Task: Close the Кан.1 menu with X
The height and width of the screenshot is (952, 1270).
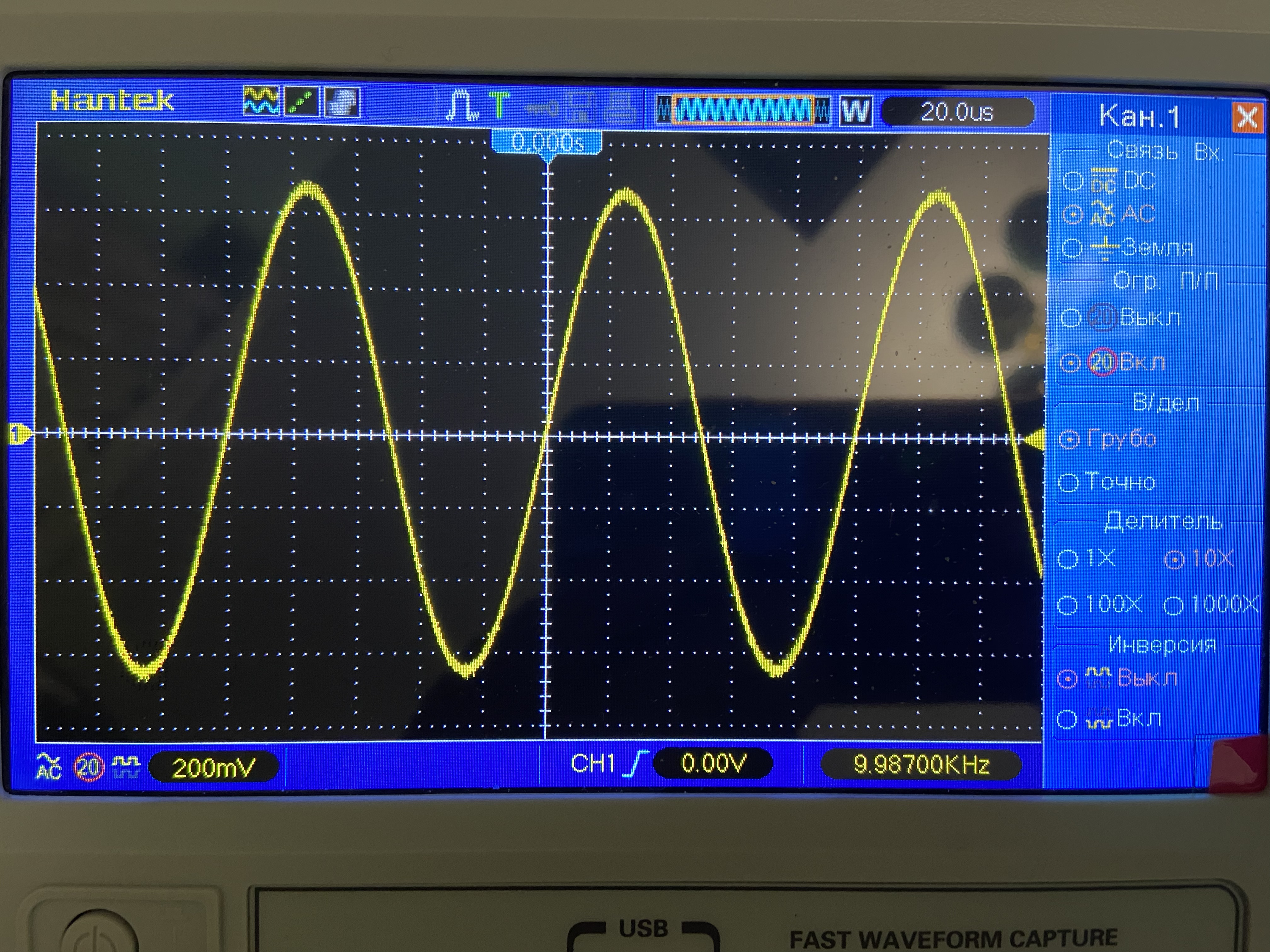Action: tap(1246, 118)
